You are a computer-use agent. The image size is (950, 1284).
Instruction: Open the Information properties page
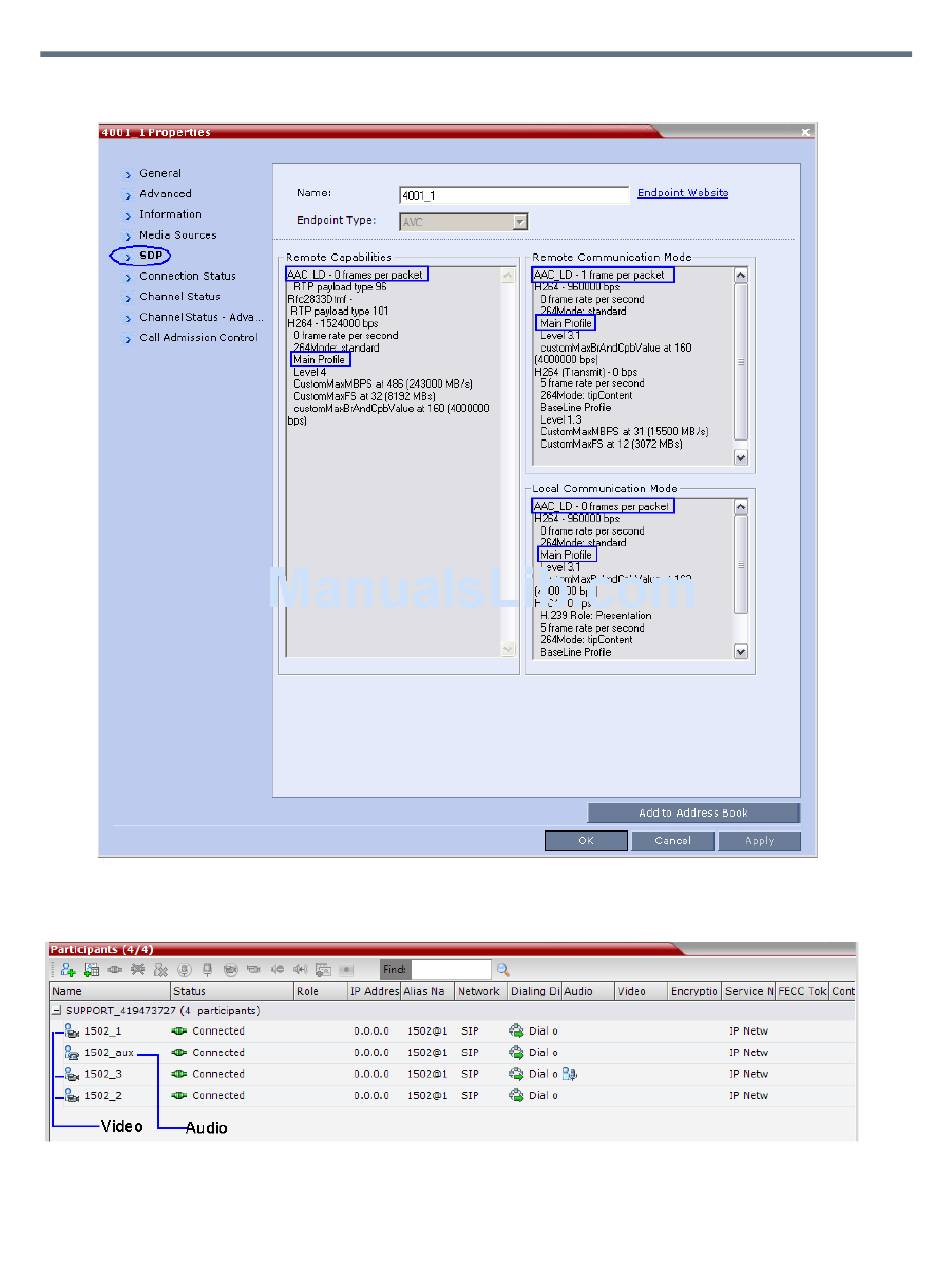point(170,214)
